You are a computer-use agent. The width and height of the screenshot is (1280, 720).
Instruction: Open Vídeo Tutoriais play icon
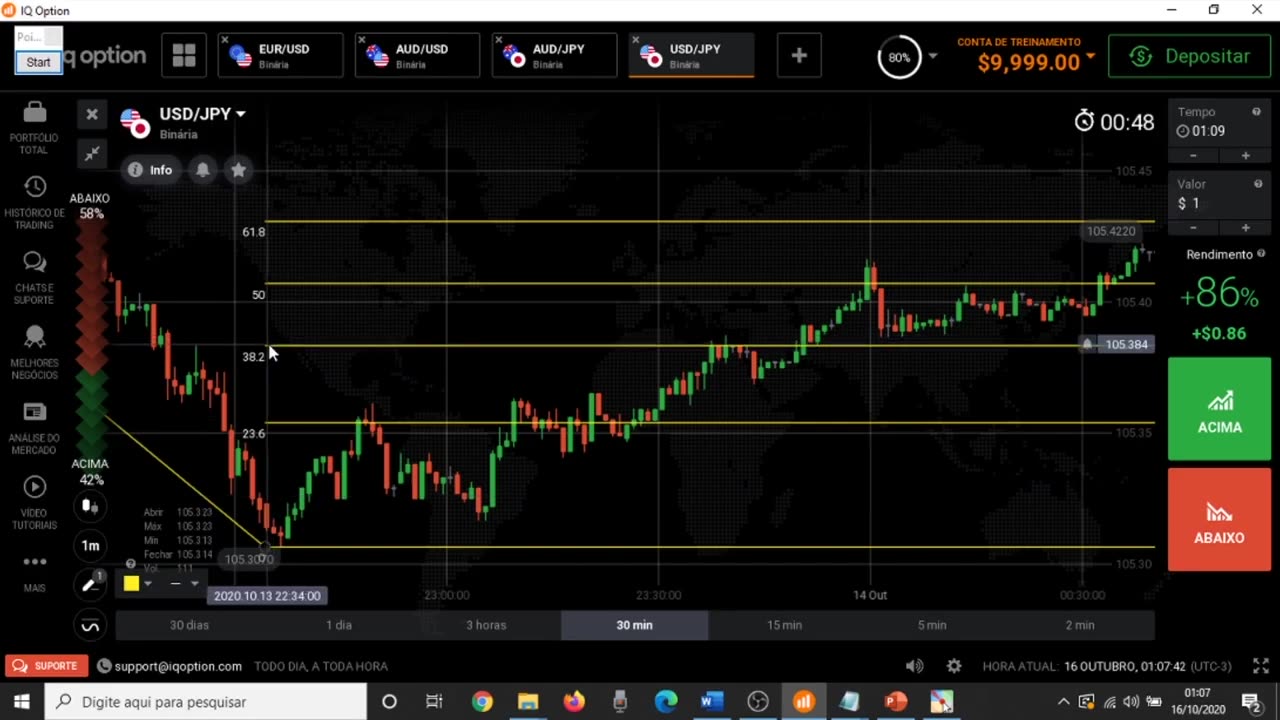(x=34, y=487)
